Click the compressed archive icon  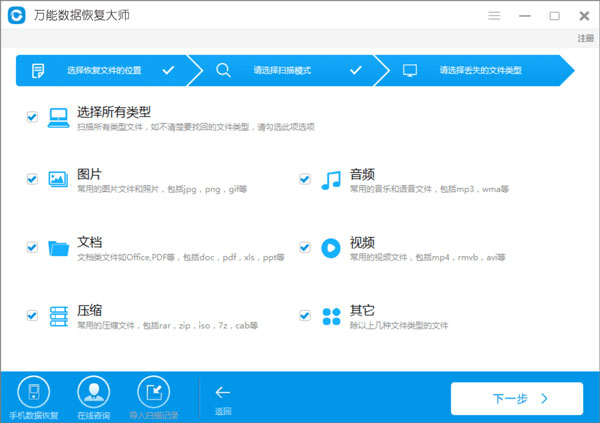click(58, 315)
